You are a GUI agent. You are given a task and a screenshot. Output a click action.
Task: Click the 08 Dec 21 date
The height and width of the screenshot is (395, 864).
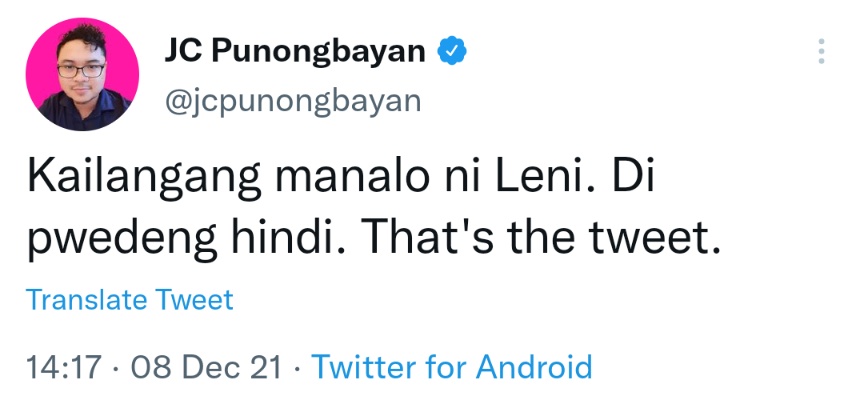point(206,367)
